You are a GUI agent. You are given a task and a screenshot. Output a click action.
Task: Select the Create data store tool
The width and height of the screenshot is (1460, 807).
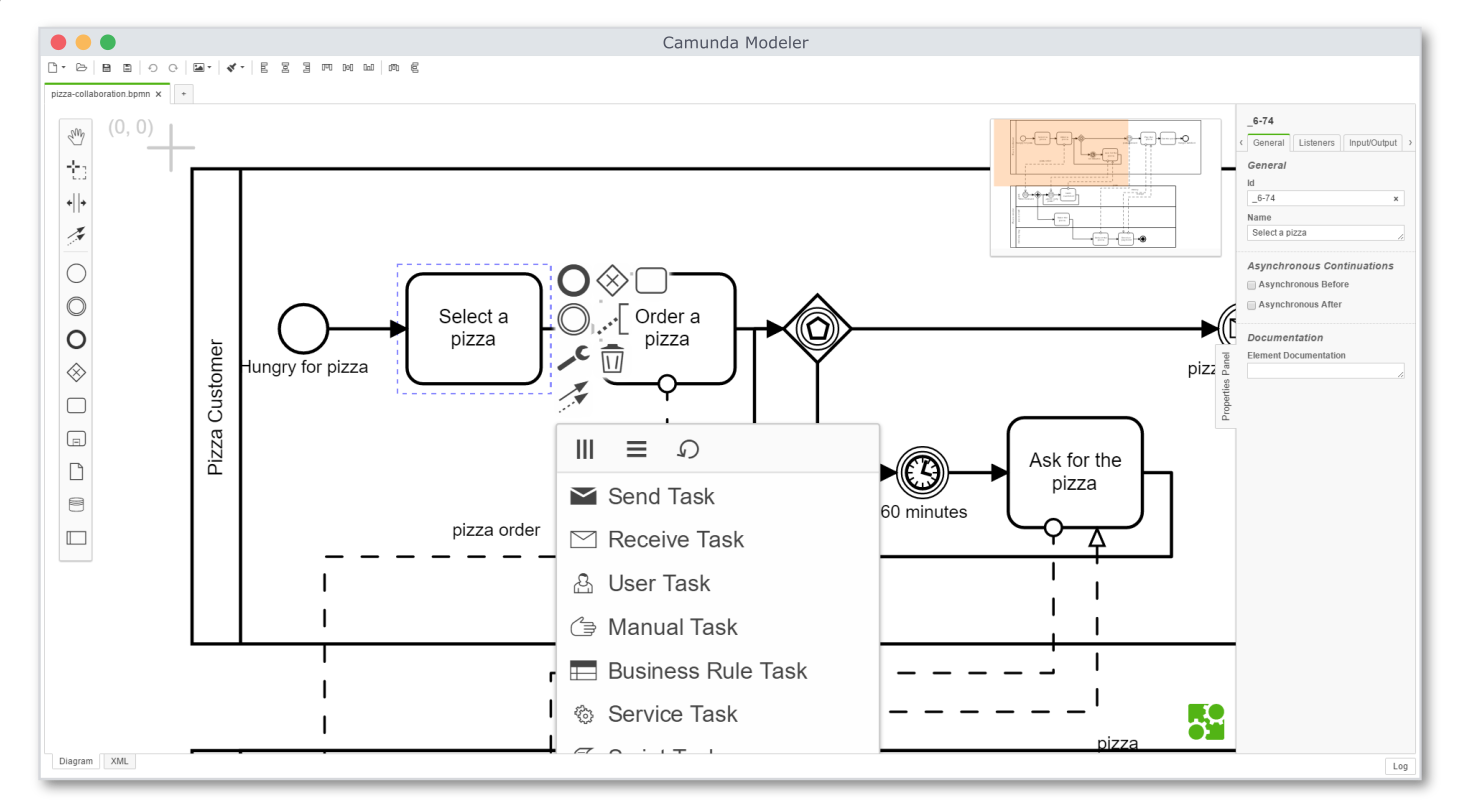(x=75, y=504)
